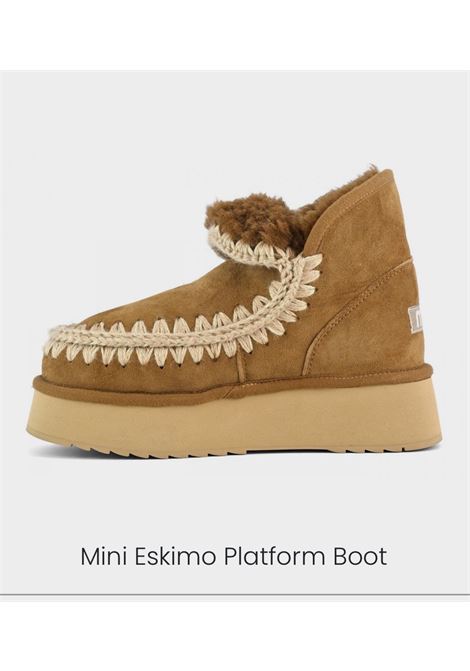Select the word "Platform" in product name
This screenshot has width=470, height=671.
pyautogui.click(x=276, y=556)
